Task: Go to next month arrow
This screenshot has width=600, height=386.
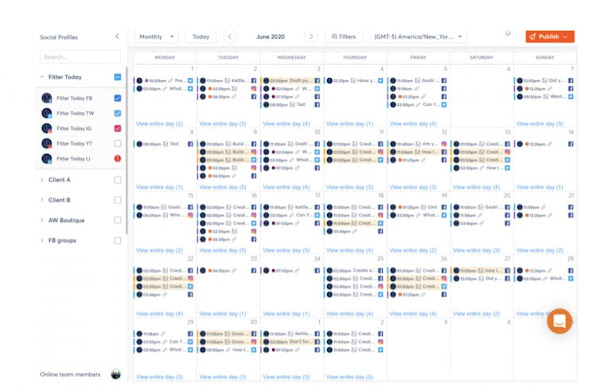Action: pyautogui.click(x=311, y=37)
